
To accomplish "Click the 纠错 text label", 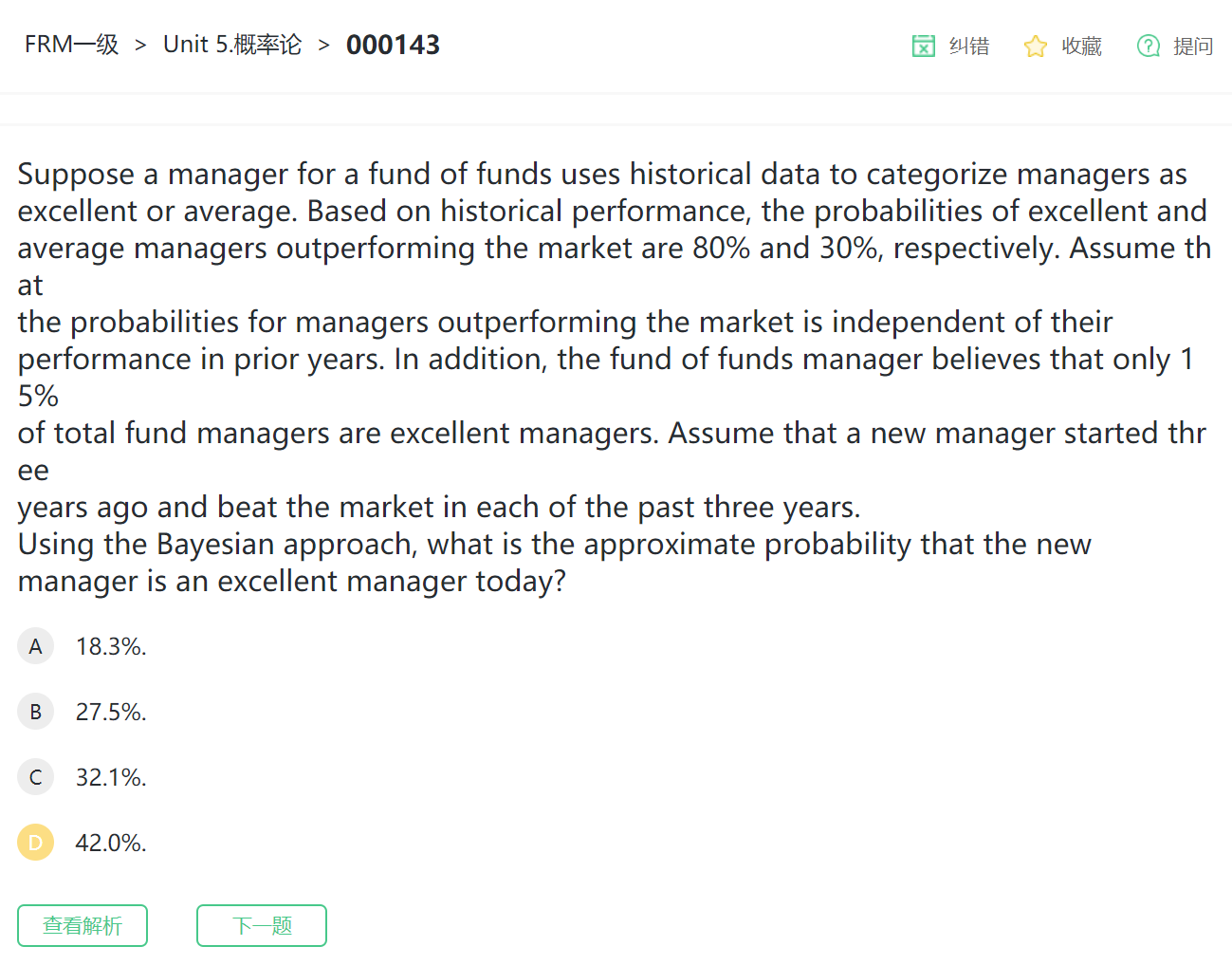I will (x=969, y=46).
